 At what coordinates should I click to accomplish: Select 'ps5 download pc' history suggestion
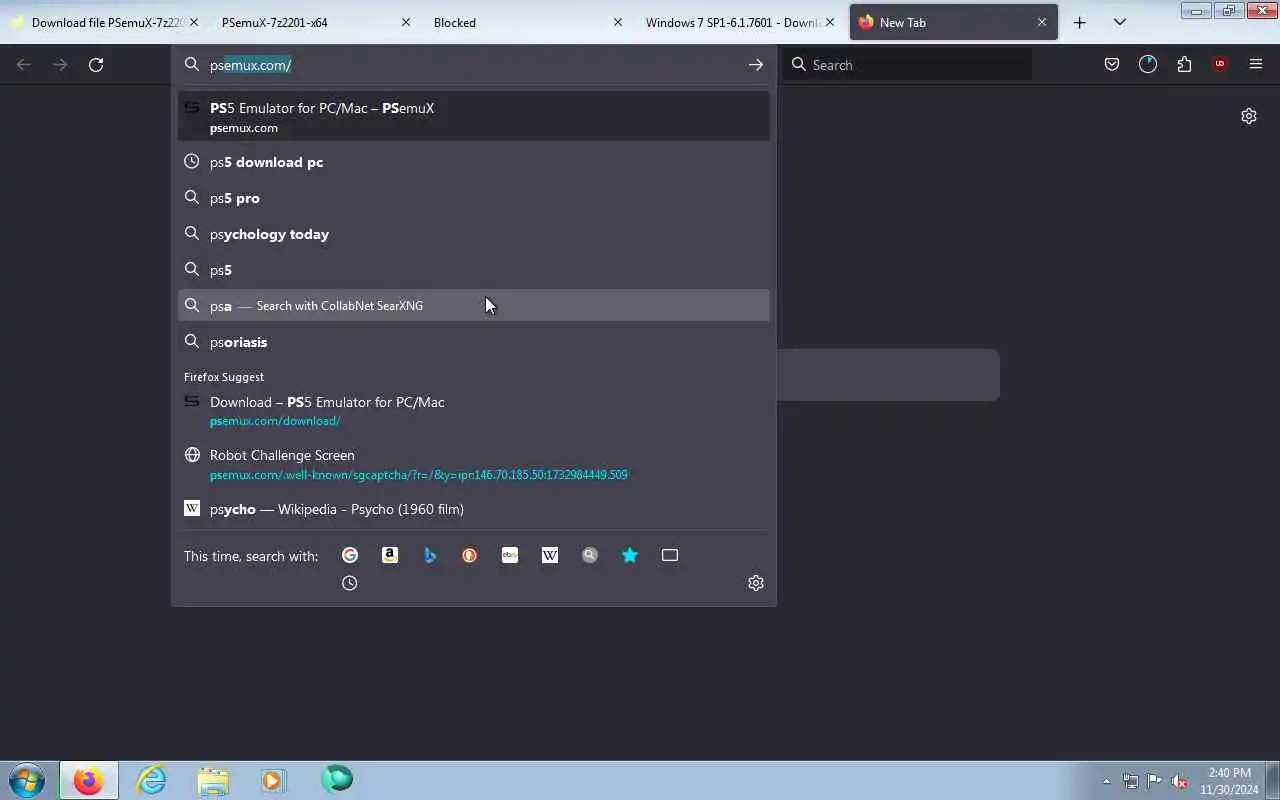click(474, 162)
